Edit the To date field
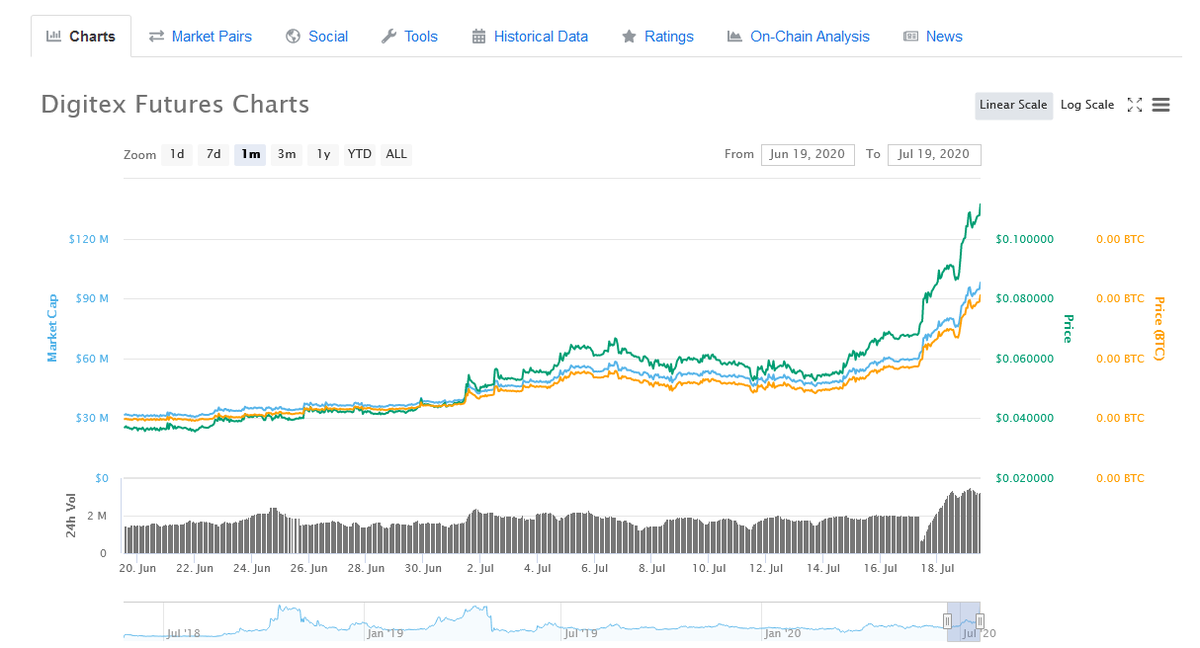 [934, 154]
